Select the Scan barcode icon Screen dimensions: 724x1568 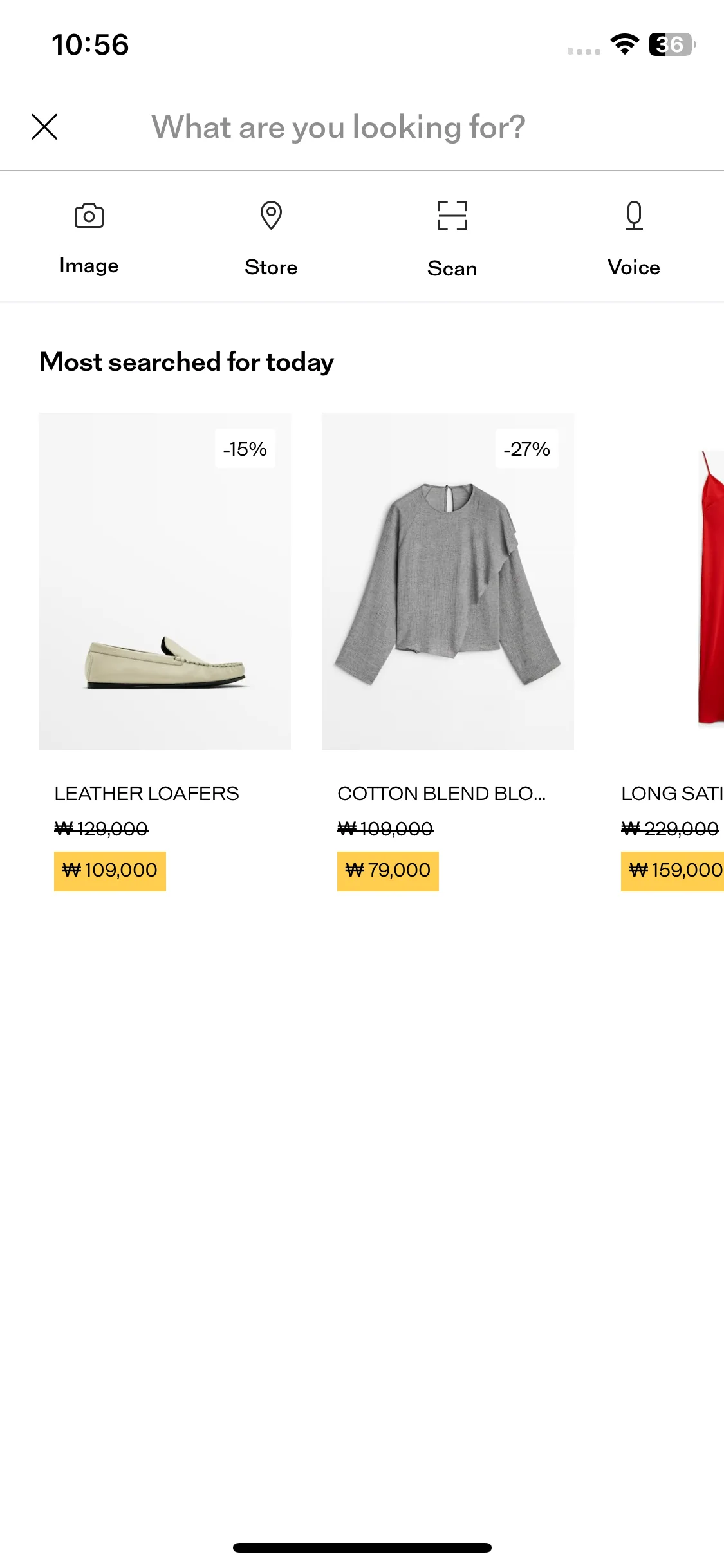coord(452,216)
